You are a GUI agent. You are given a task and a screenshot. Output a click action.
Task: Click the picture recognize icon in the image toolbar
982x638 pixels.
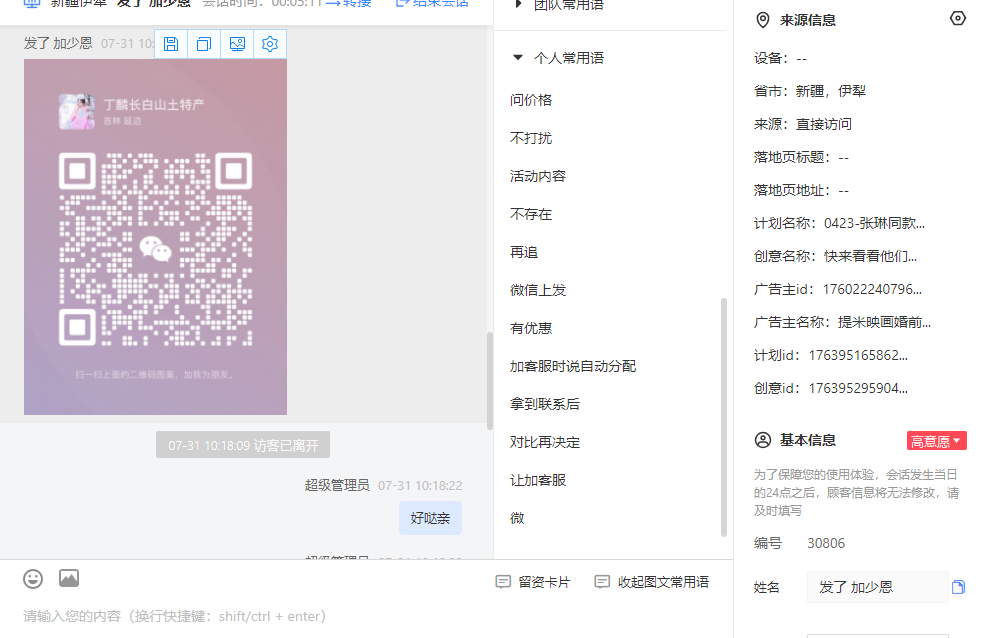pyautogui.click(x=237, y=44)
